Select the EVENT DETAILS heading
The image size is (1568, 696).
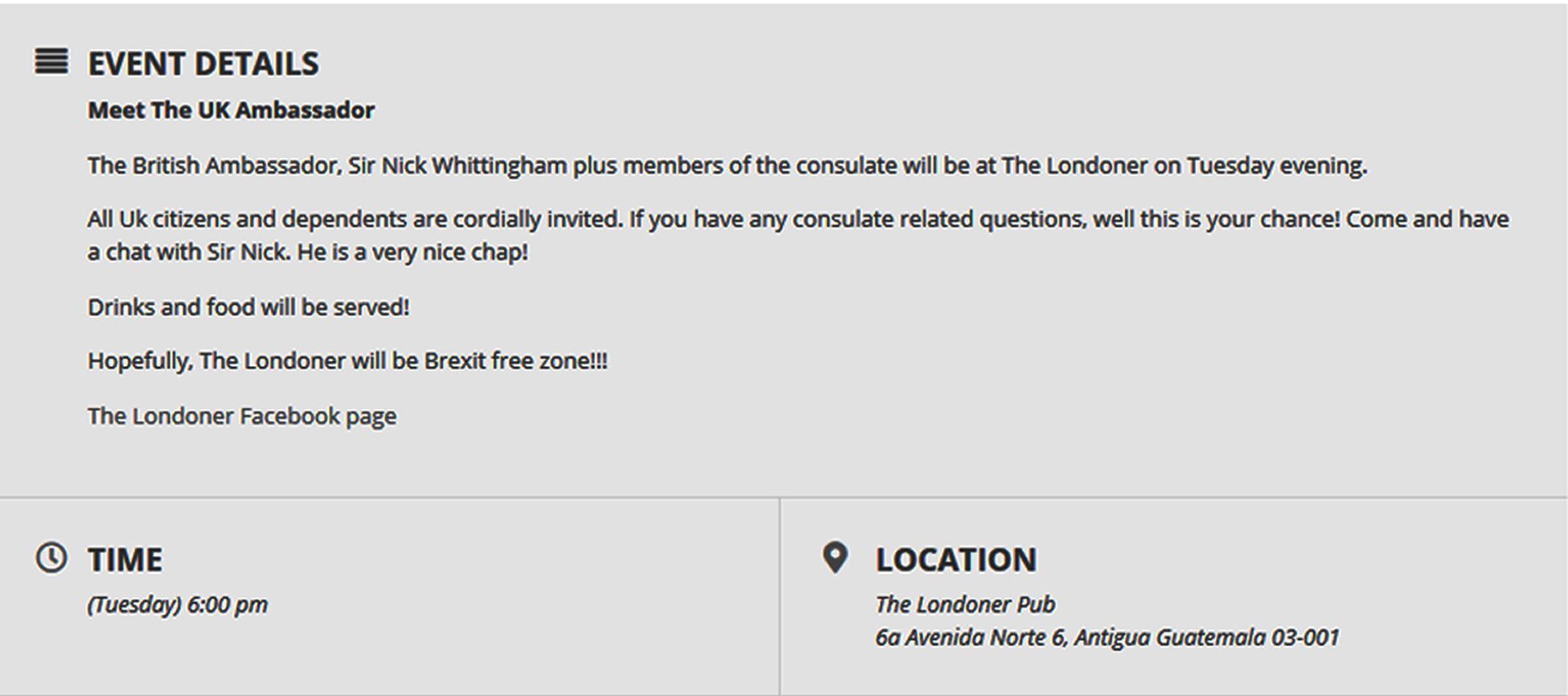(203, 64)
